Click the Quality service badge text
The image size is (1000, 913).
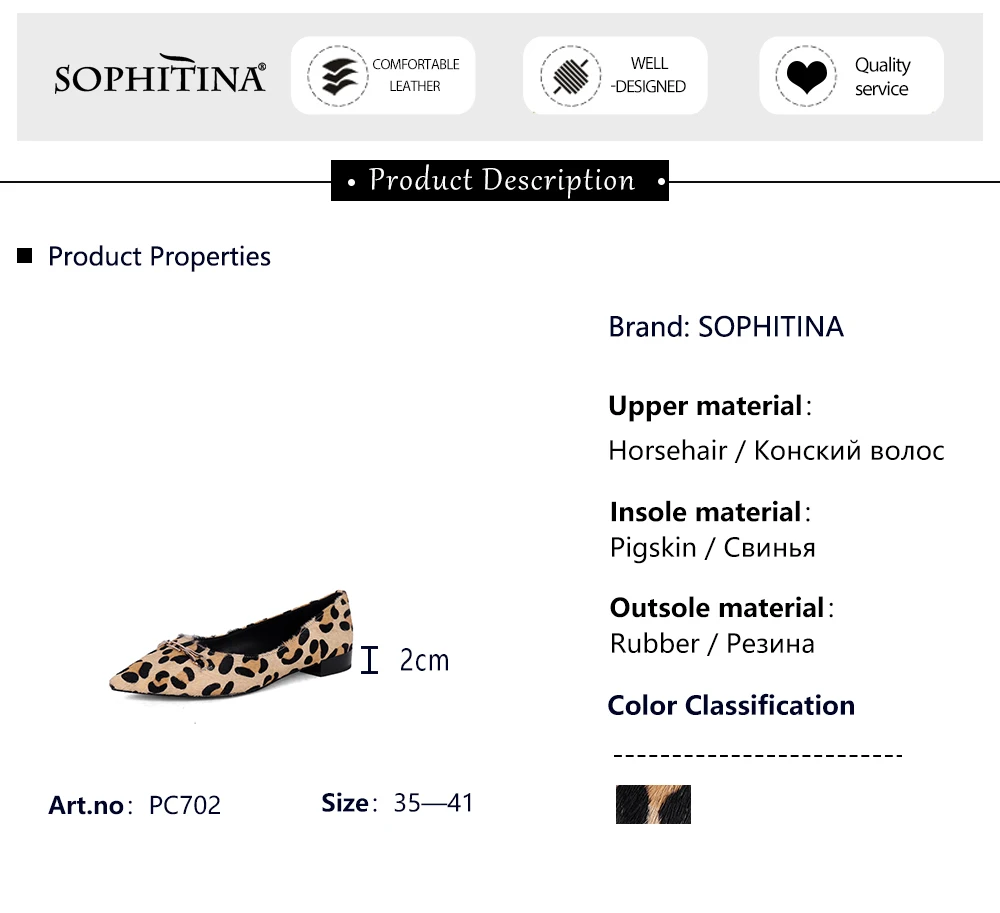pos(882,77)
